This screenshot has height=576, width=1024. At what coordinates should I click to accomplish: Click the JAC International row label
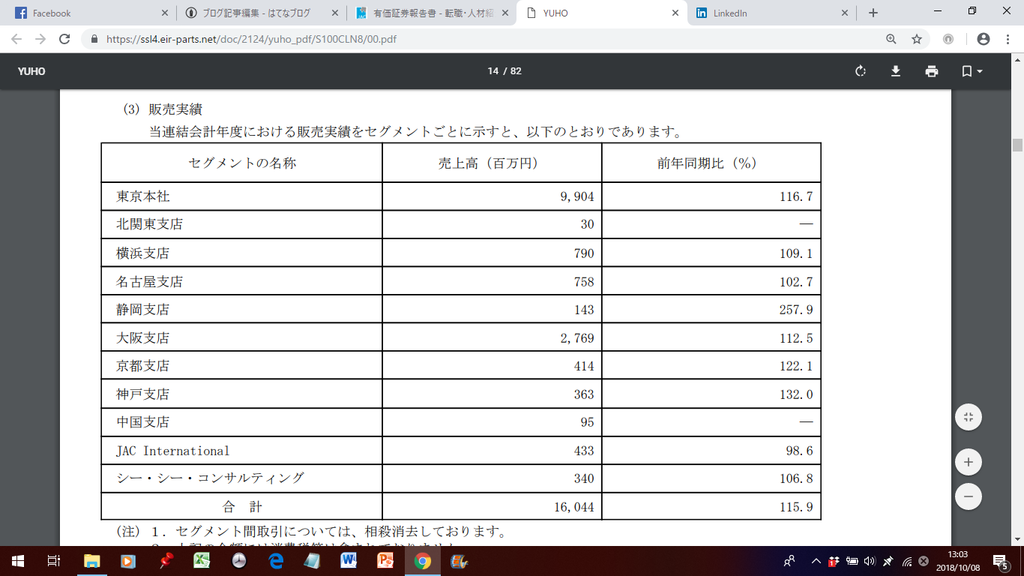[172, 451]
